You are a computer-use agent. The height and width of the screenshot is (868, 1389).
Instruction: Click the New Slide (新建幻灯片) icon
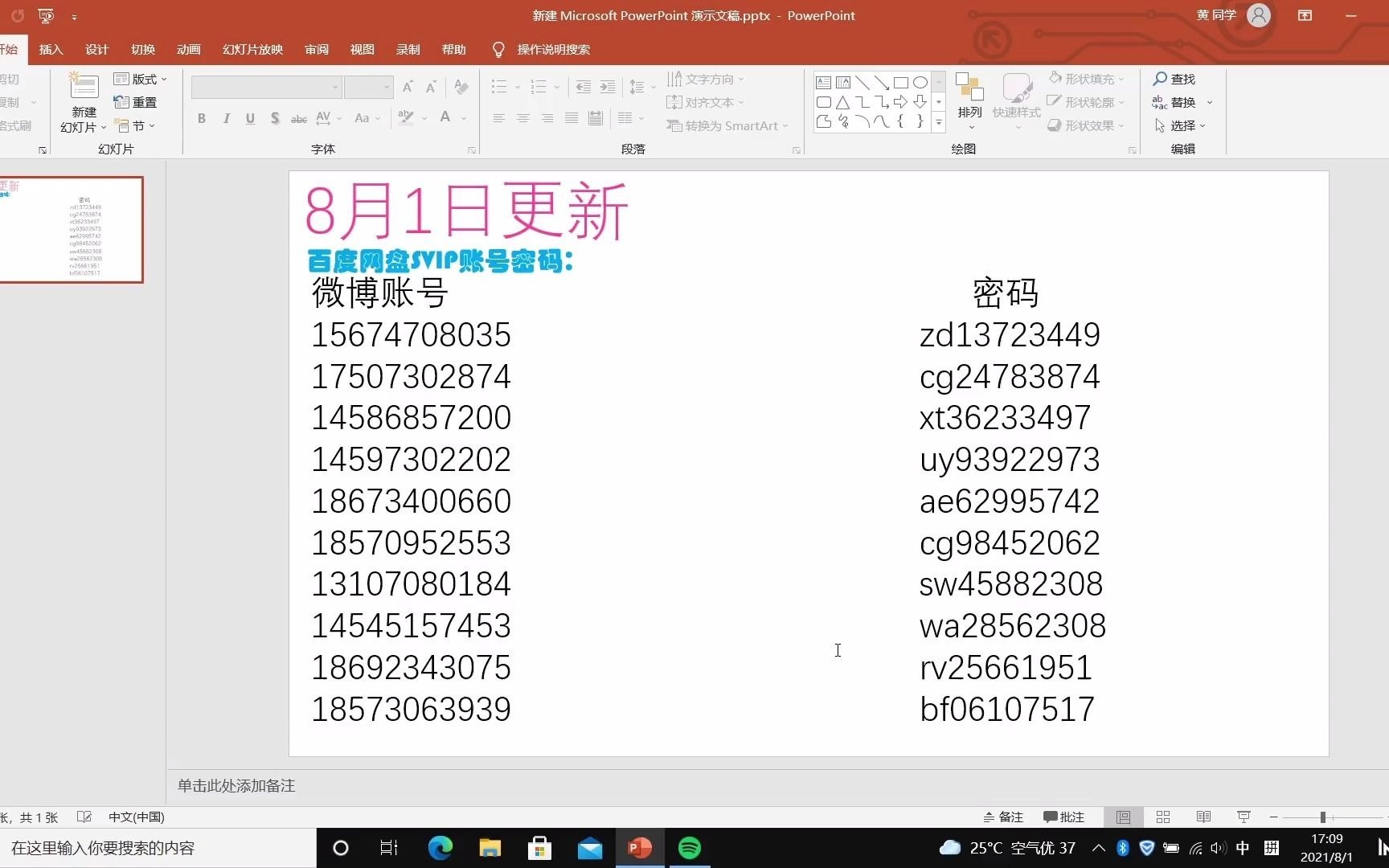pyautogui.click(x=84, y=87)
